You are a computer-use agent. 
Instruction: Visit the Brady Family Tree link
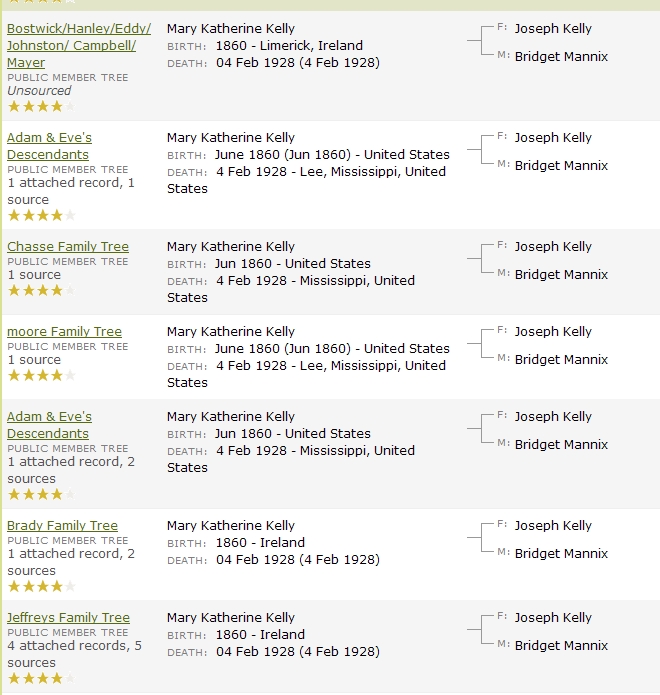click(x=62, y=526)
